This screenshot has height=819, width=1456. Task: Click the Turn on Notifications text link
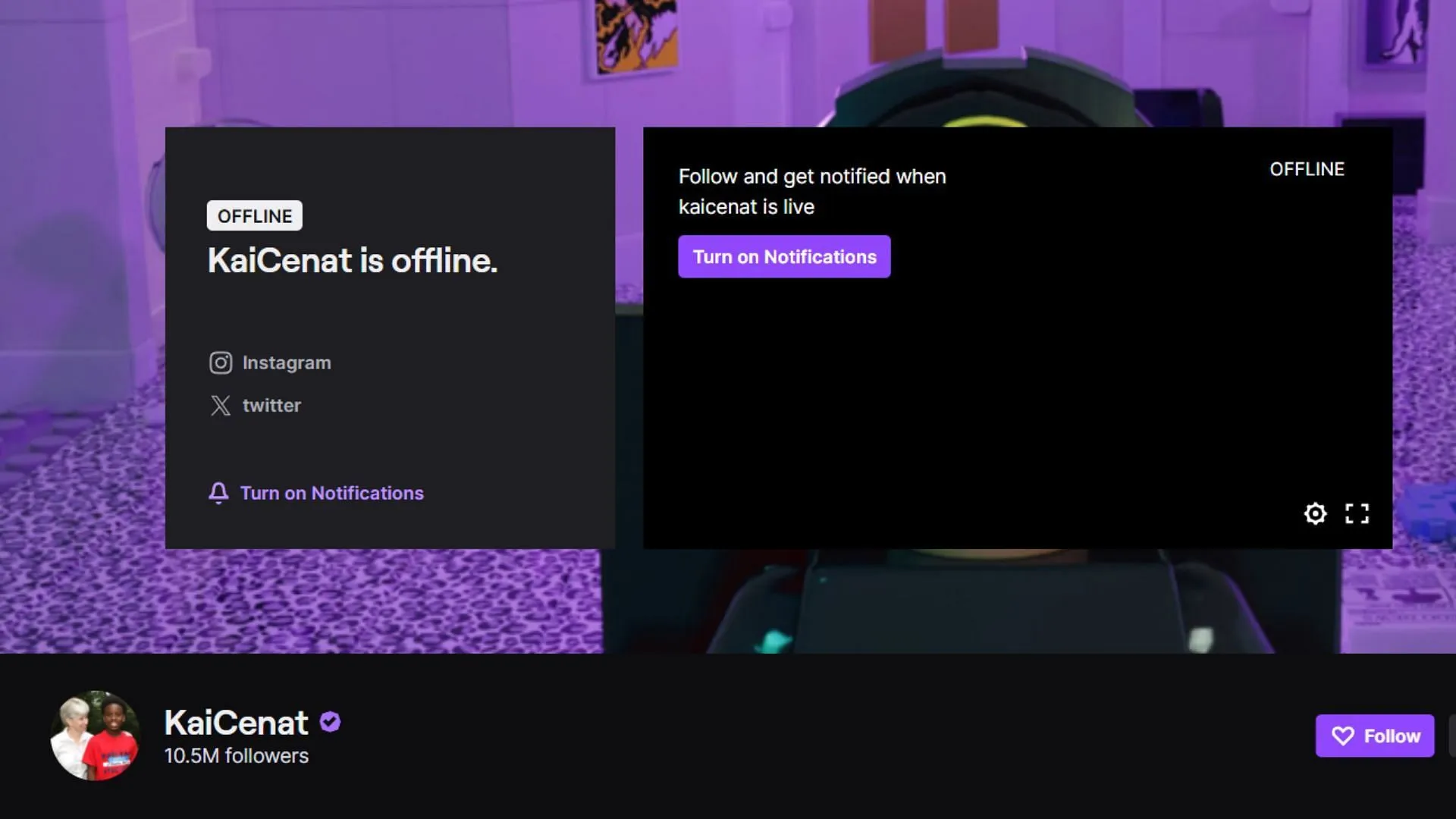pyautogui.click(x=331, y=493)
